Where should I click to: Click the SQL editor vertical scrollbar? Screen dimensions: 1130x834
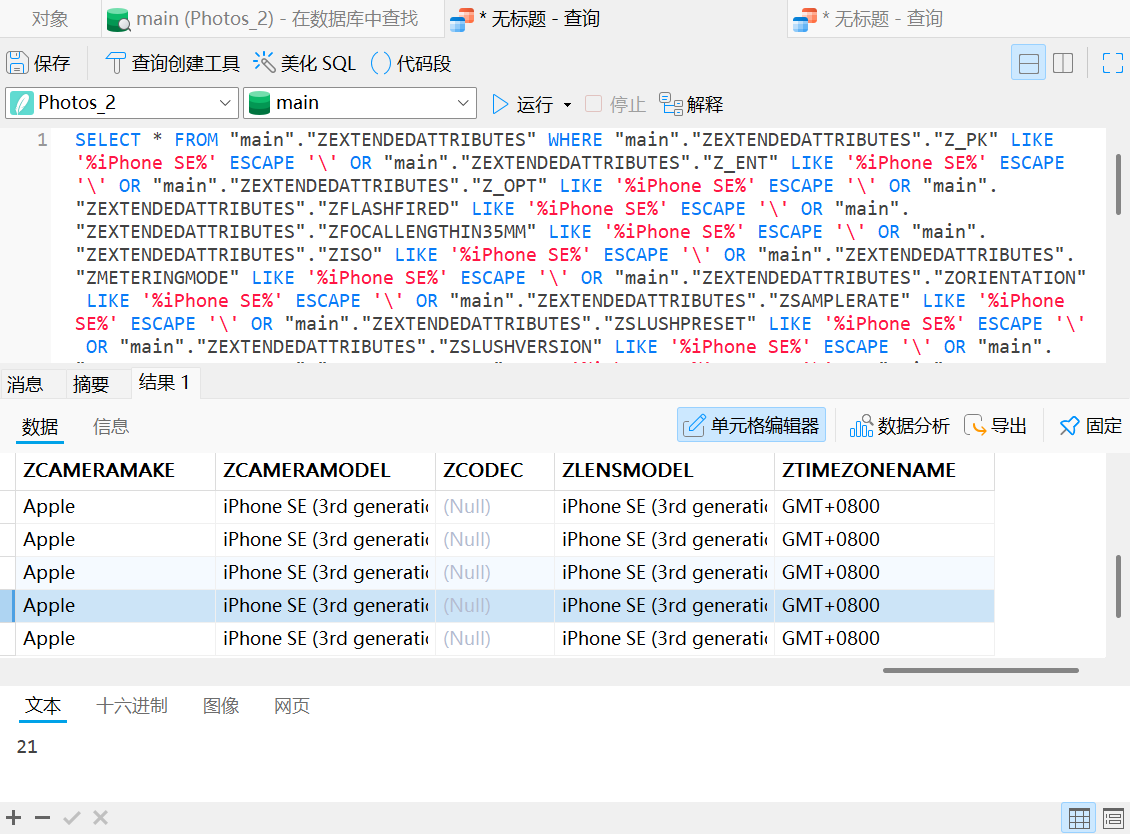(1118, 184)
